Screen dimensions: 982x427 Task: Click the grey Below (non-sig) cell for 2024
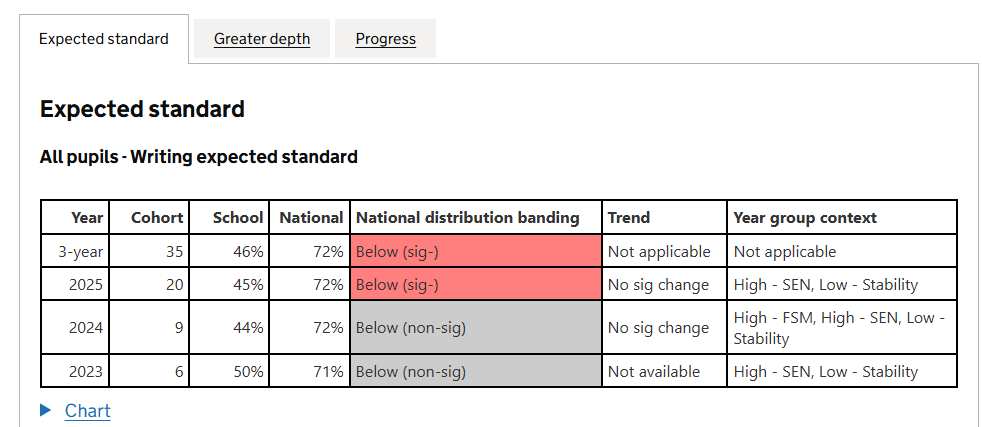475,327
